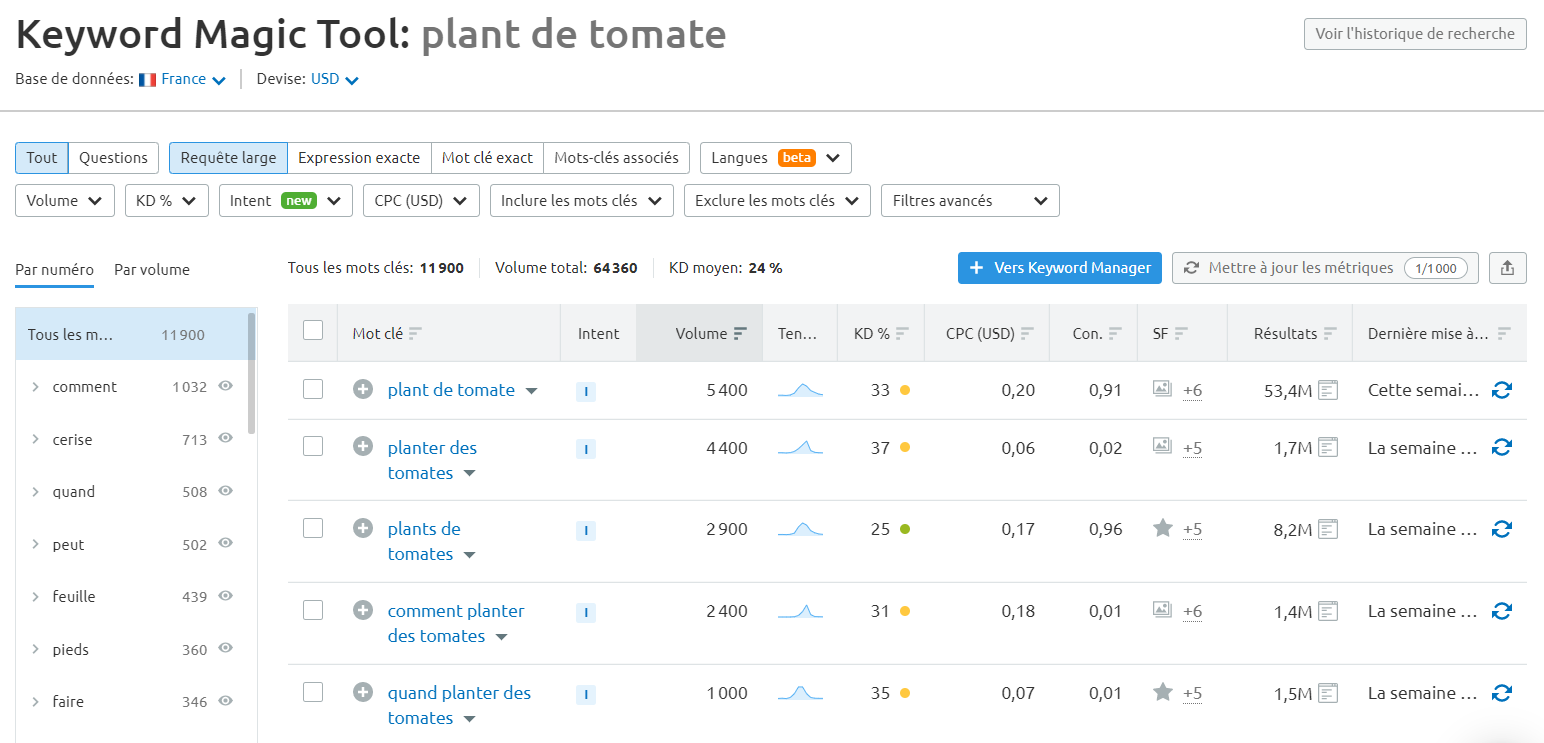The width and height of the screenshot is (1544, 743).
Task: Check the 'plants de tomates' row checkbox
Action: pos(313,528)
